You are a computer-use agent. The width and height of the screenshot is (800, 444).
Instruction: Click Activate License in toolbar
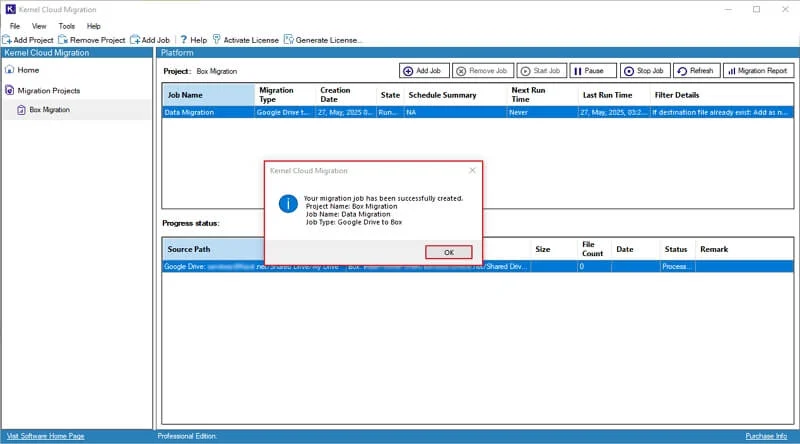click(x=245, y=40)
